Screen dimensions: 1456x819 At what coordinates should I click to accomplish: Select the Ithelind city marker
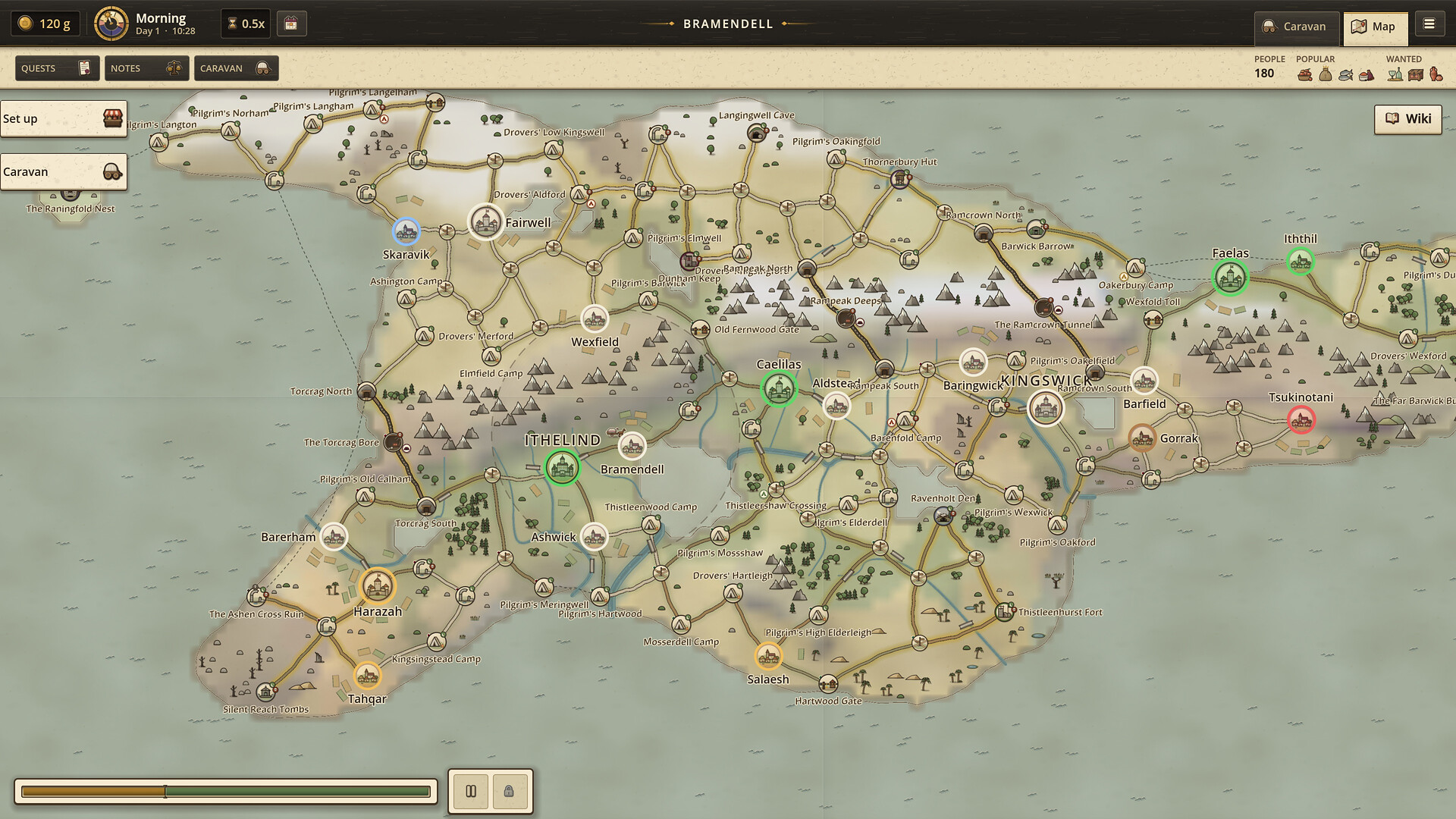562,467
